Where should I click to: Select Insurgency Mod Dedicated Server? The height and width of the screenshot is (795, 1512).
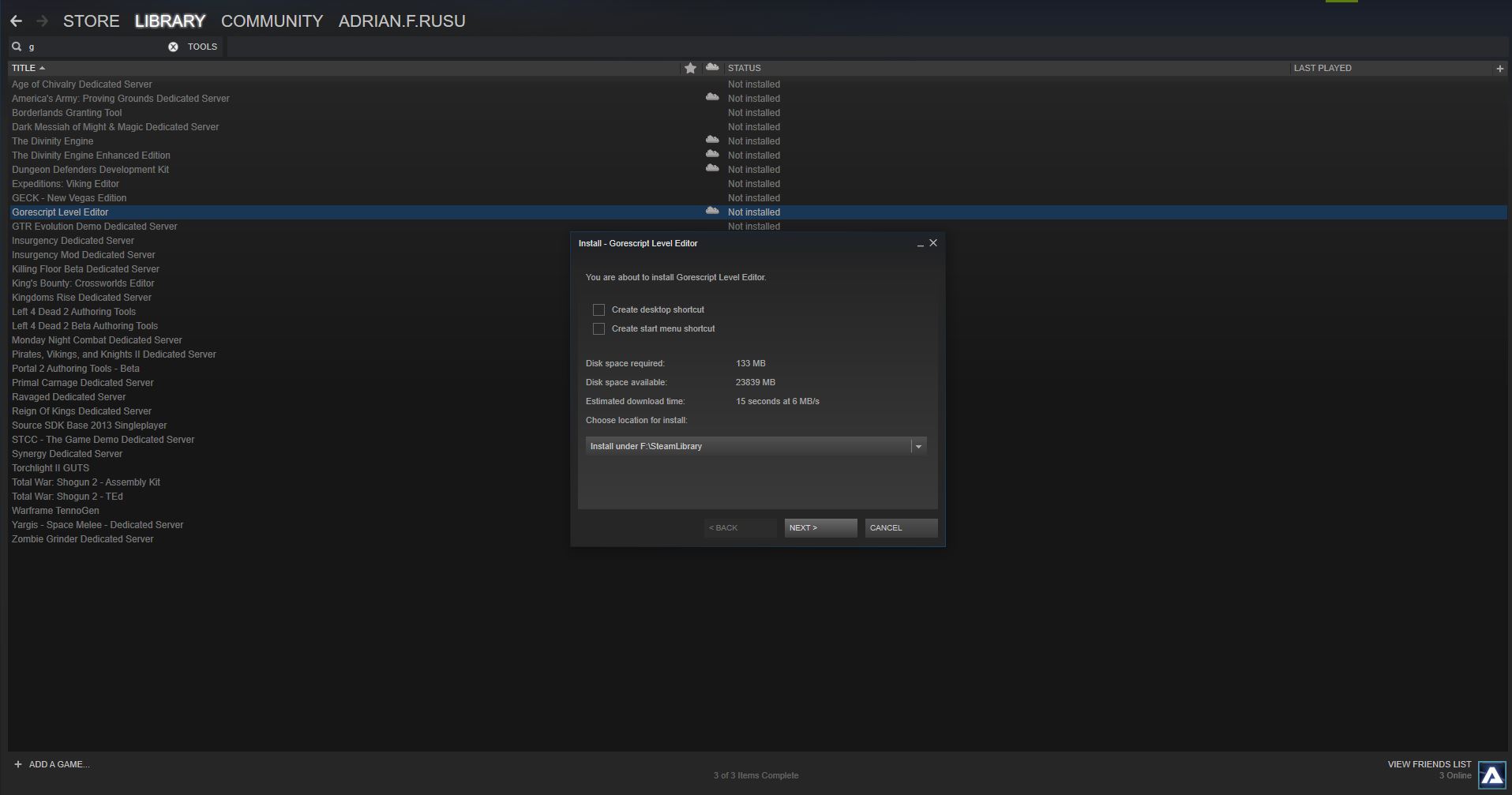[x=84, y=255]
